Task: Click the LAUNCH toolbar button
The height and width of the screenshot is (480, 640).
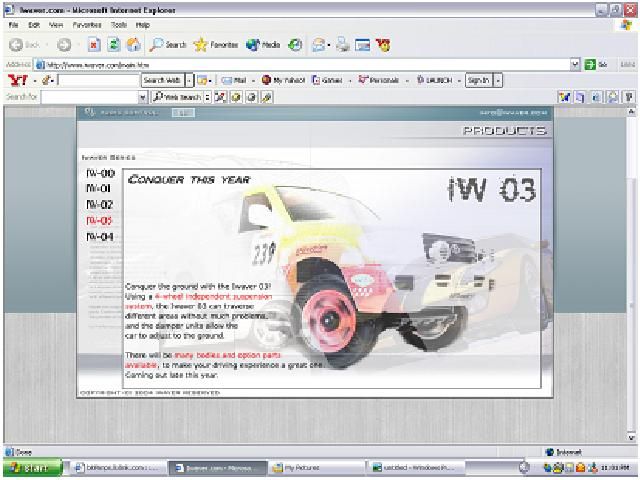Action: [434, 80]
